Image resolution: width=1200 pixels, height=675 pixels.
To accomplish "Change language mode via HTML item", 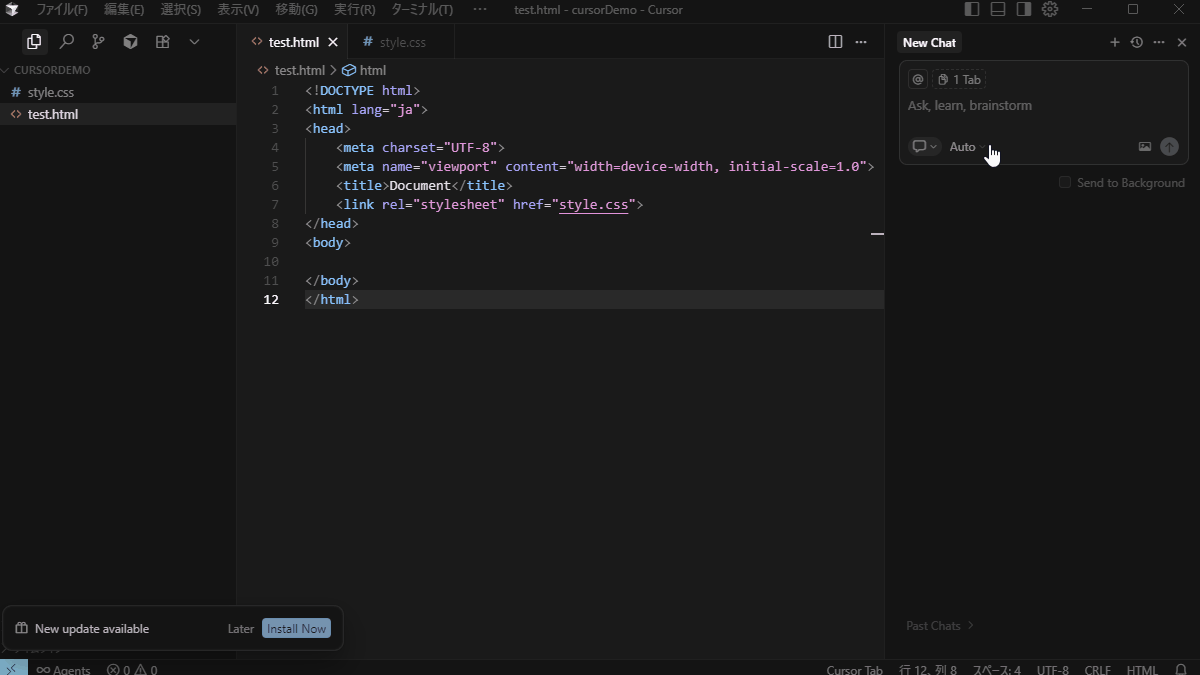I will (1142, 669).
